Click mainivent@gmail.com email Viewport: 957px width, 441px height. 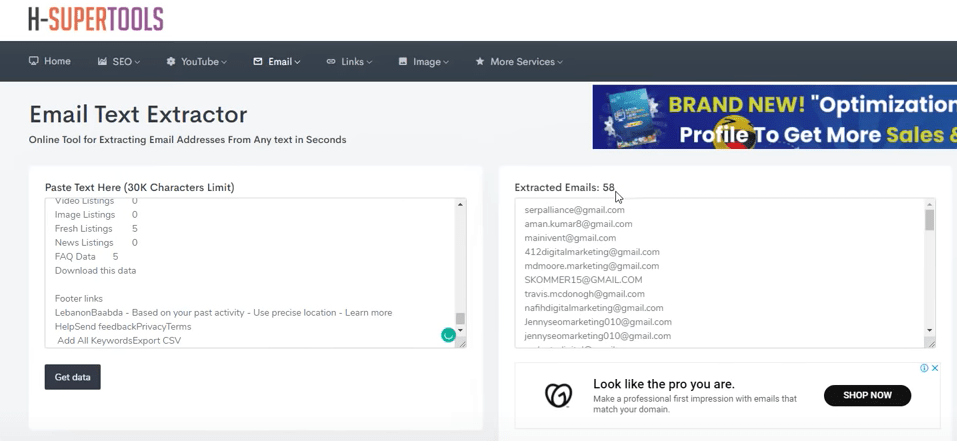pyautogui.click(x=570, y=238)
